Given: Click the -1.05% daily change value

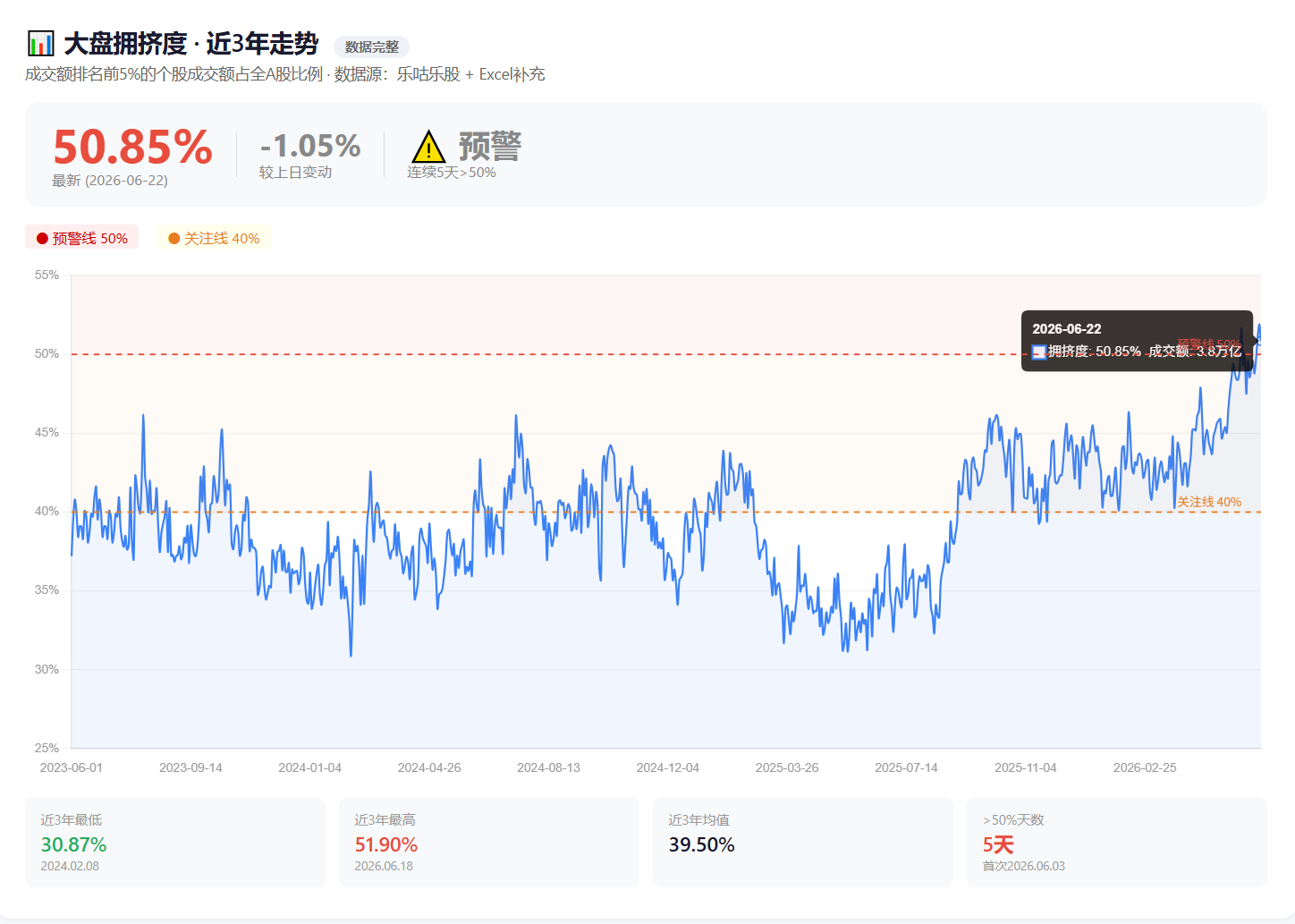Looking at the screenshot, I should coord(310,146).
